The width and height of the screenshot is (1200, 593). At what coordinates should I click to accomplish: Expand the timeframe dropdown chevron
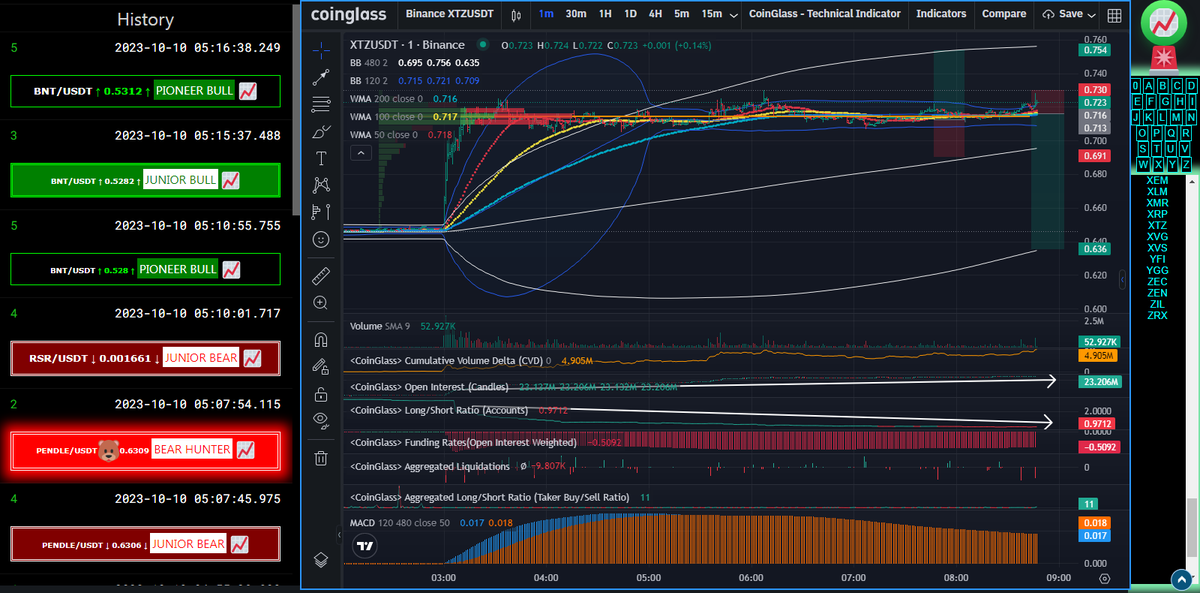click(734, 15)
